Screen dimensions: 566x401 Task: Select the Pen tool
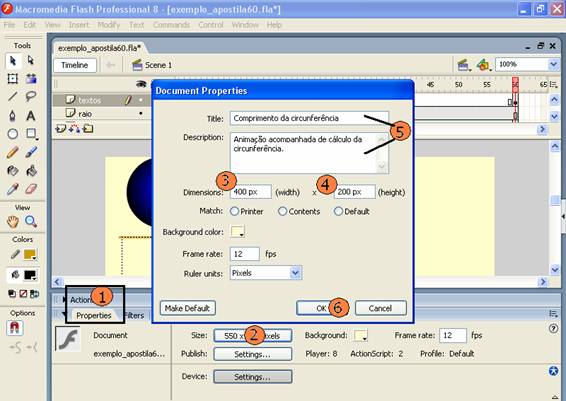13,115
